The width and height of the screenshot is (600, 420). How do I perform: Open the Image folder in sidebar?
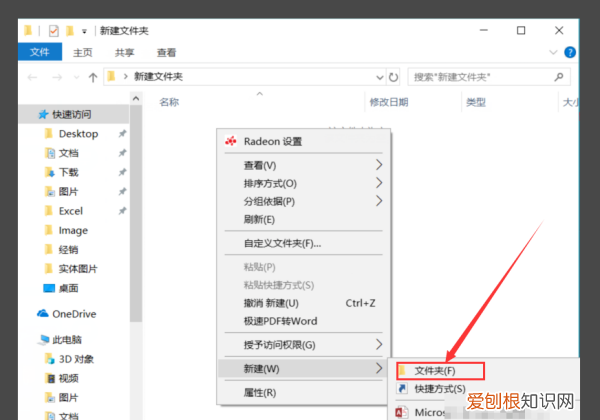[73, 230]
